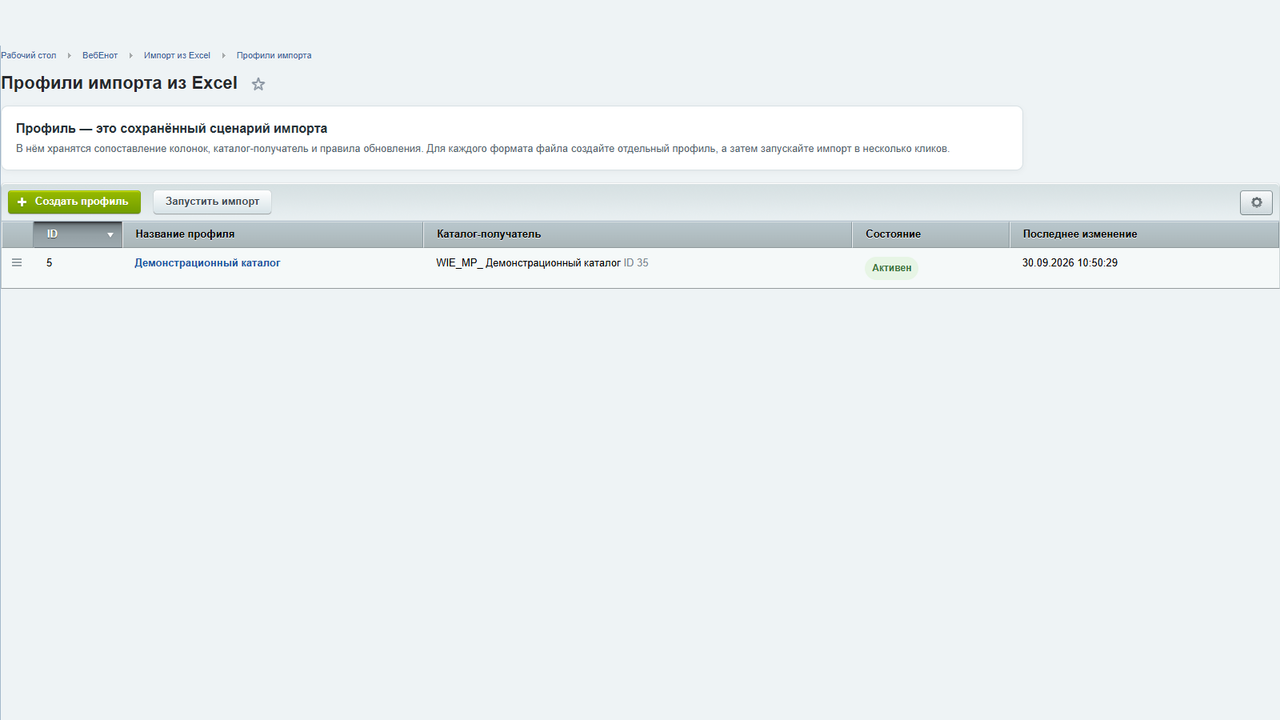Select "Профили импорта" breadcrumb
1280x720 pixels.
[x=274, y=56]
